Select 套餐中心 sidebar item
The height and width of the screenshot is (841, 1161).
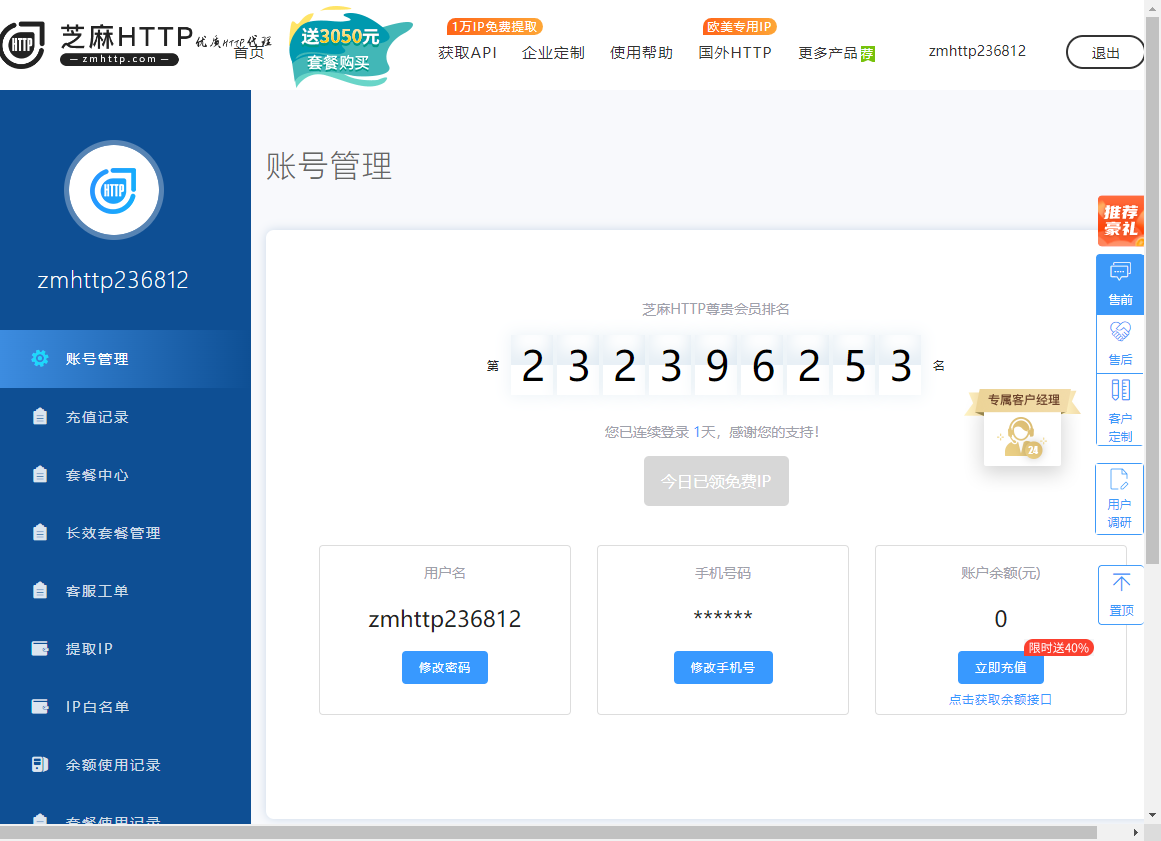(125, 475)
